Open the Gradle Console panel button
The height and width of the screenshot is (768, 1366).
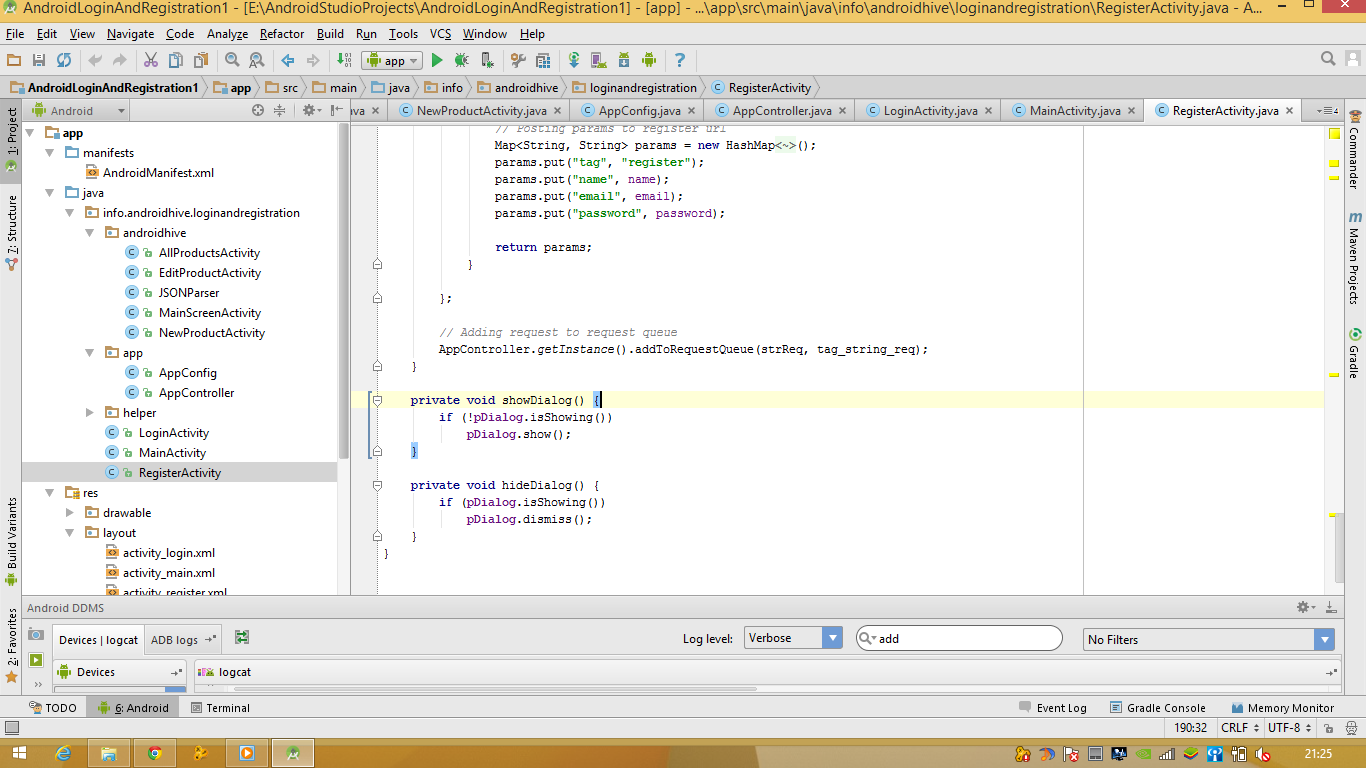pos(1156,708)
